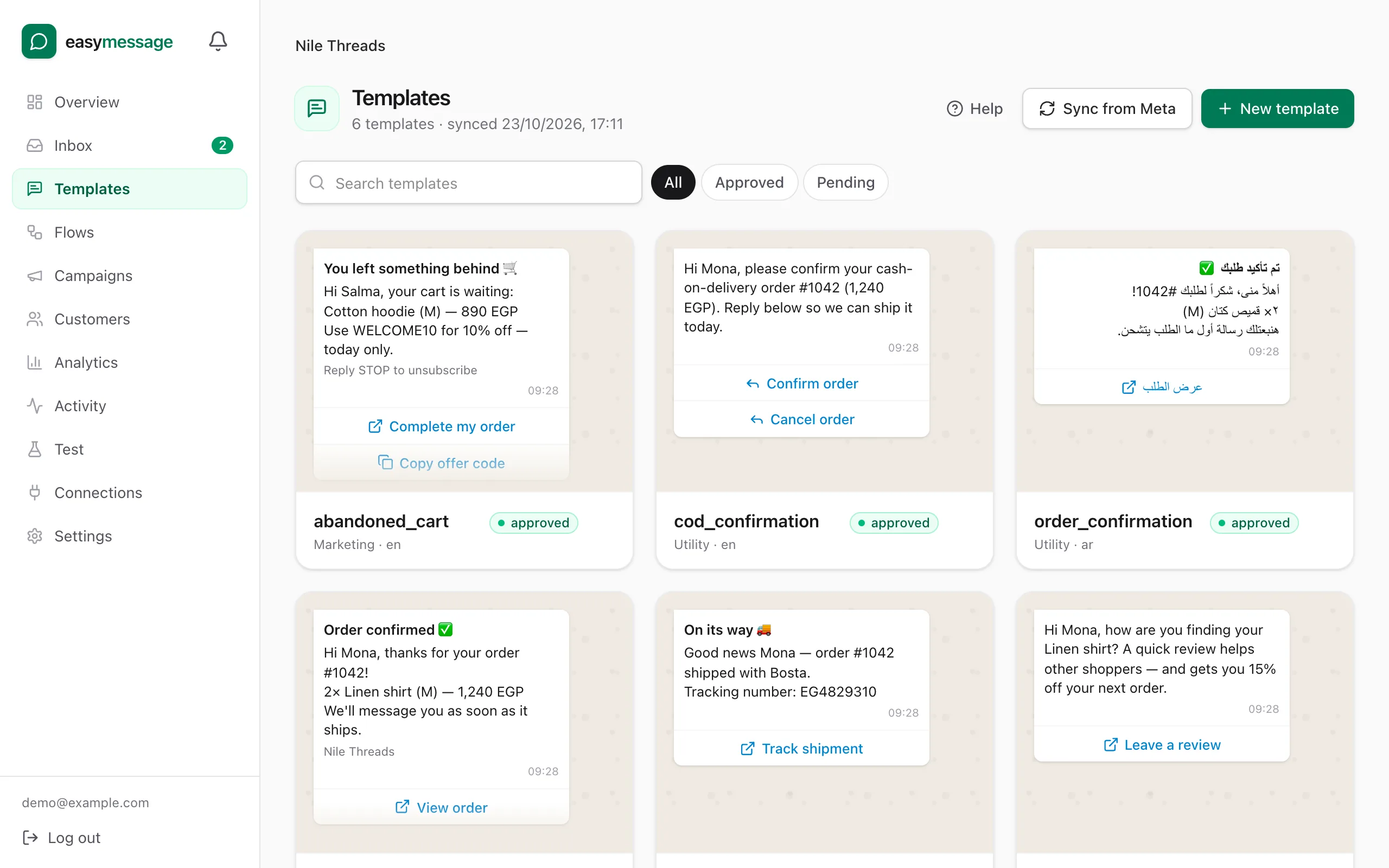Click the Campaigns megaphone icon
This screenshot has height=868, width=1389.
34,276
